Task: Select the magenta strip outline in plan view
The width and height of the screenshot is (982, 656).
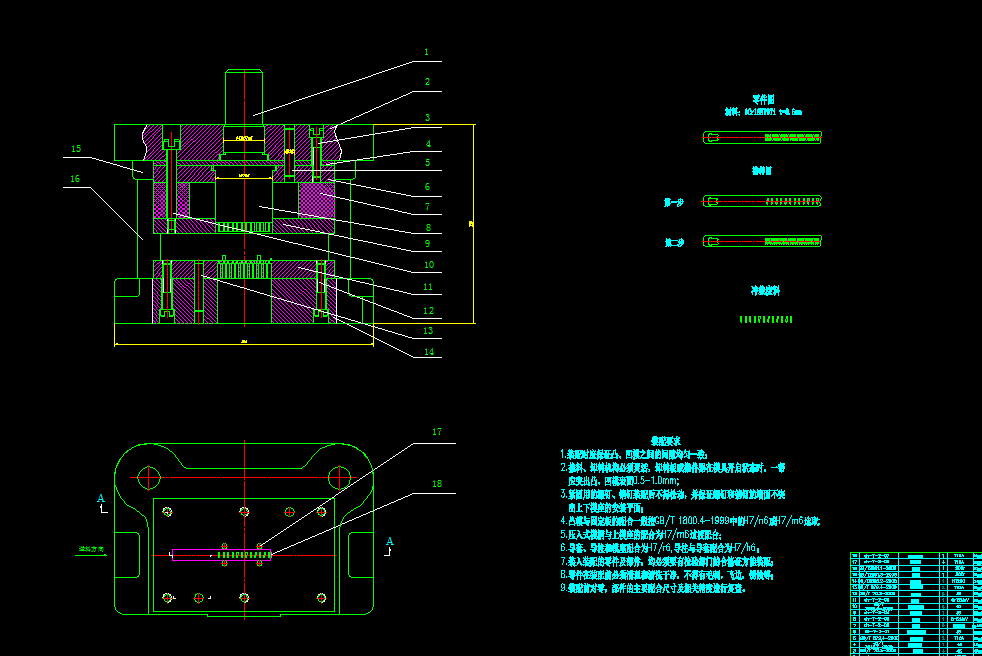Action: (x=222, y=555)
